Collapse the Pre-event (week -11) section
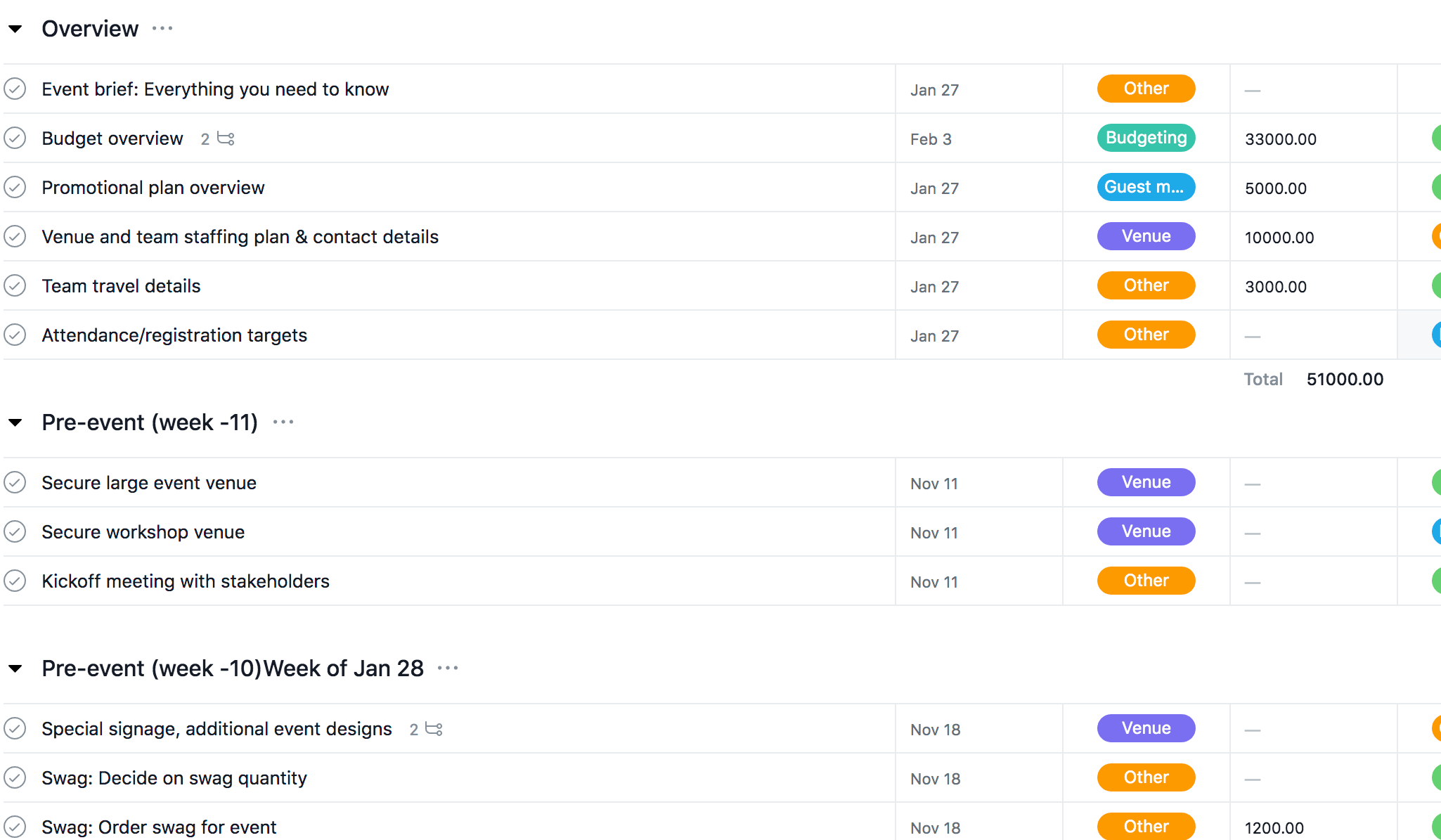Viewport: 1441px width, 840px height. pyautogui.click(x=15, y=422)
